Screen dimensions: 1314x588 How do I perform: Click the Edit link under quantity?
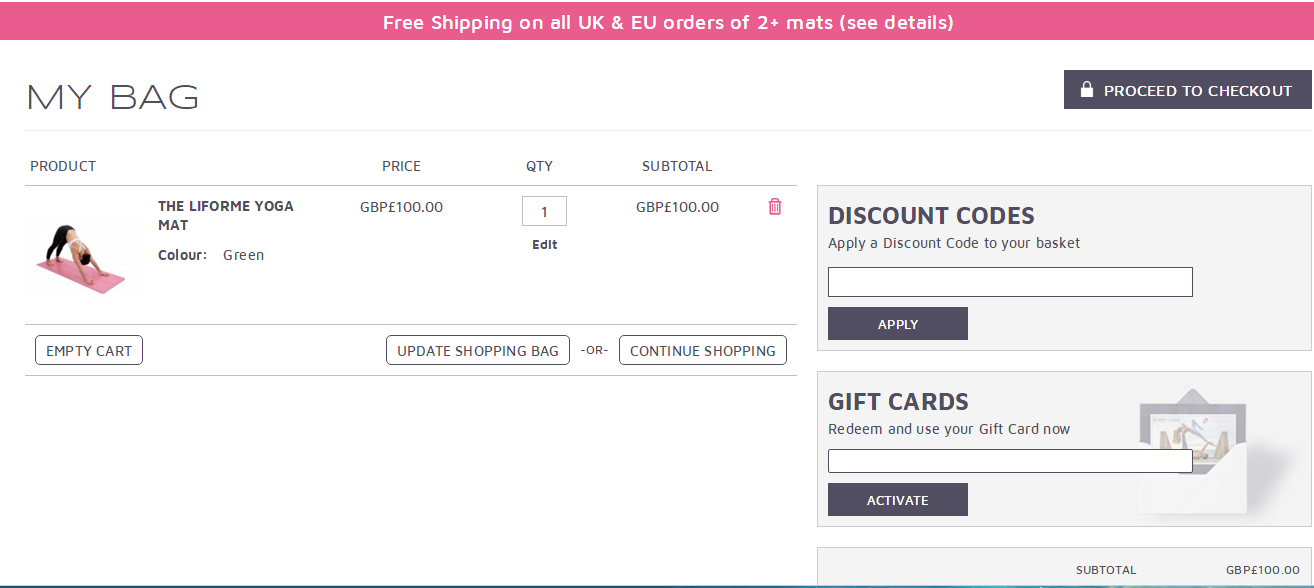[x=545, y=244]
